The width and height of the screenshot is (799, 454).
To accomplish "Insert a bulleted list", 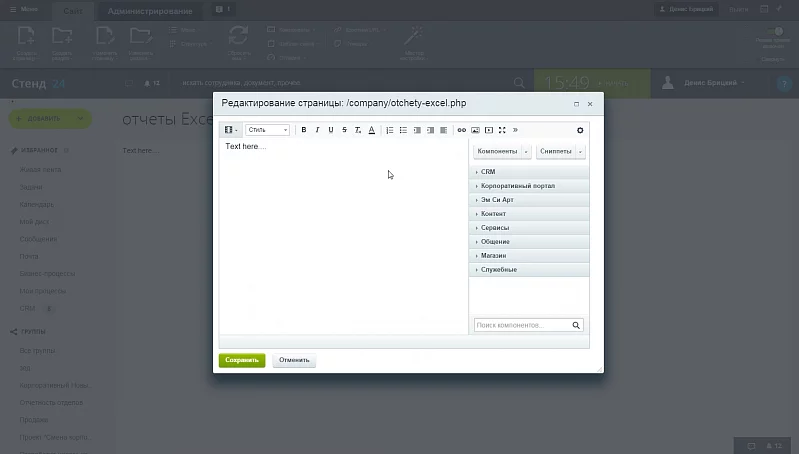I will pyautogui.click(x=403, y=130).
